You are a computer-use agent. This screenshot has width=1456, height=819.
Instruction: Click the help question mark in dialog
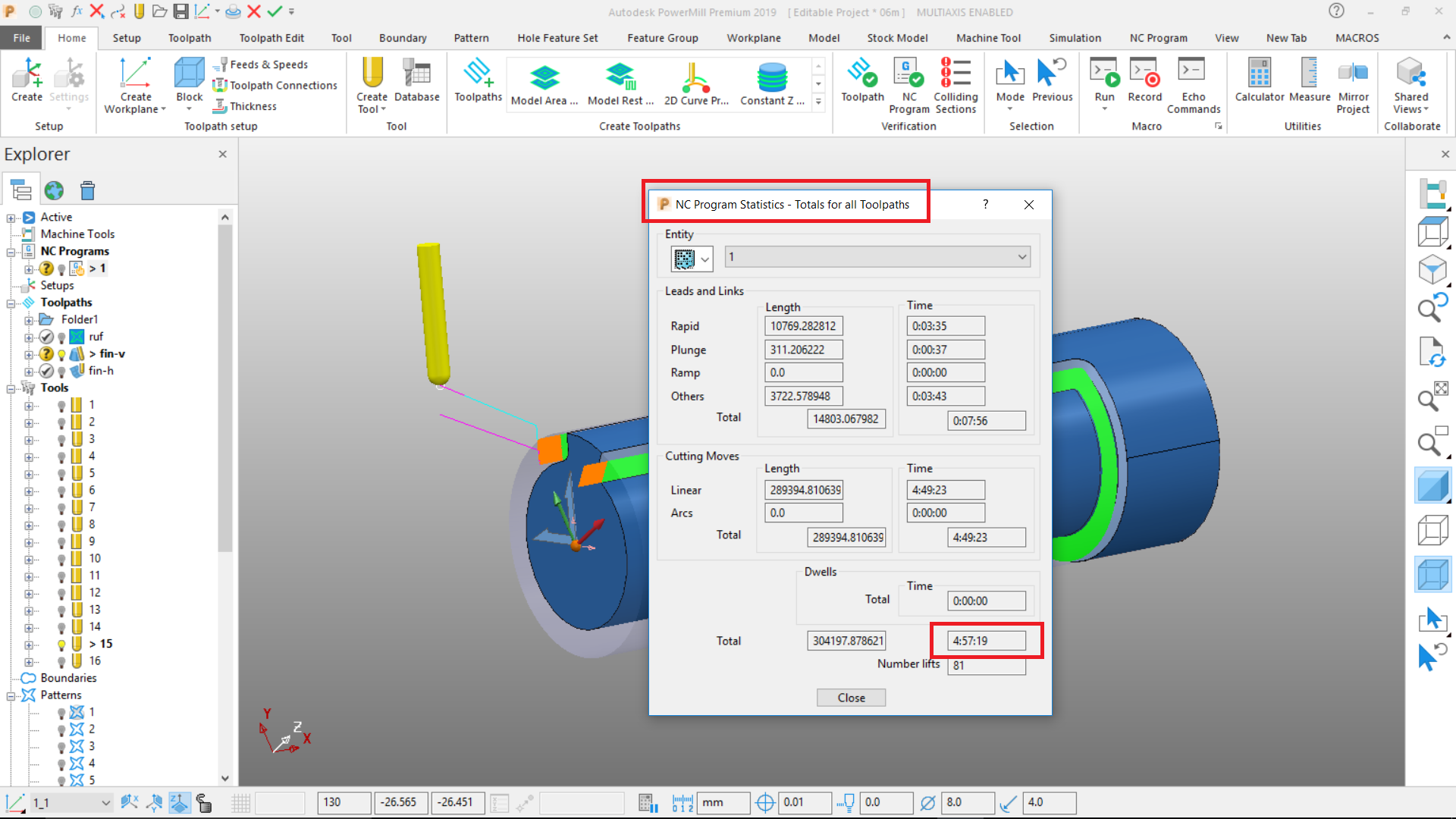[985, 204]
